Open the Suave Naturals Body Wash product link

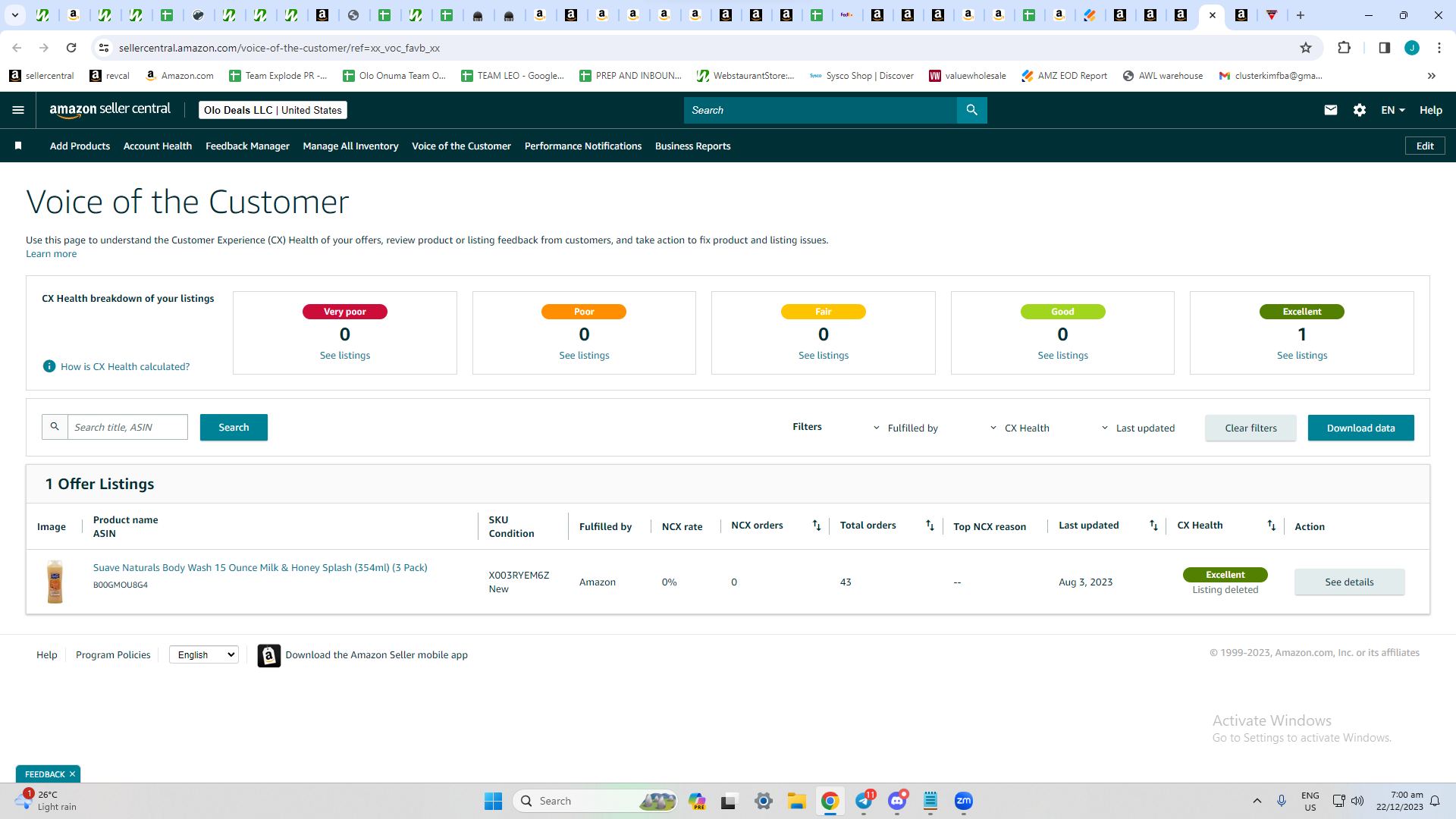coord(260,567)
